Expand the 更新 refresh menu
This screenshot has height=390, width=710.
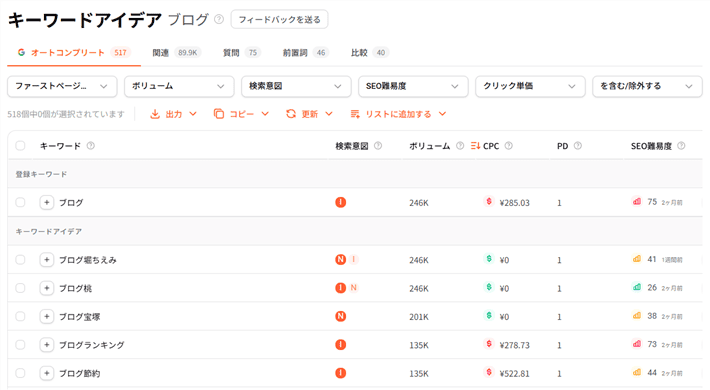point(309,114)
